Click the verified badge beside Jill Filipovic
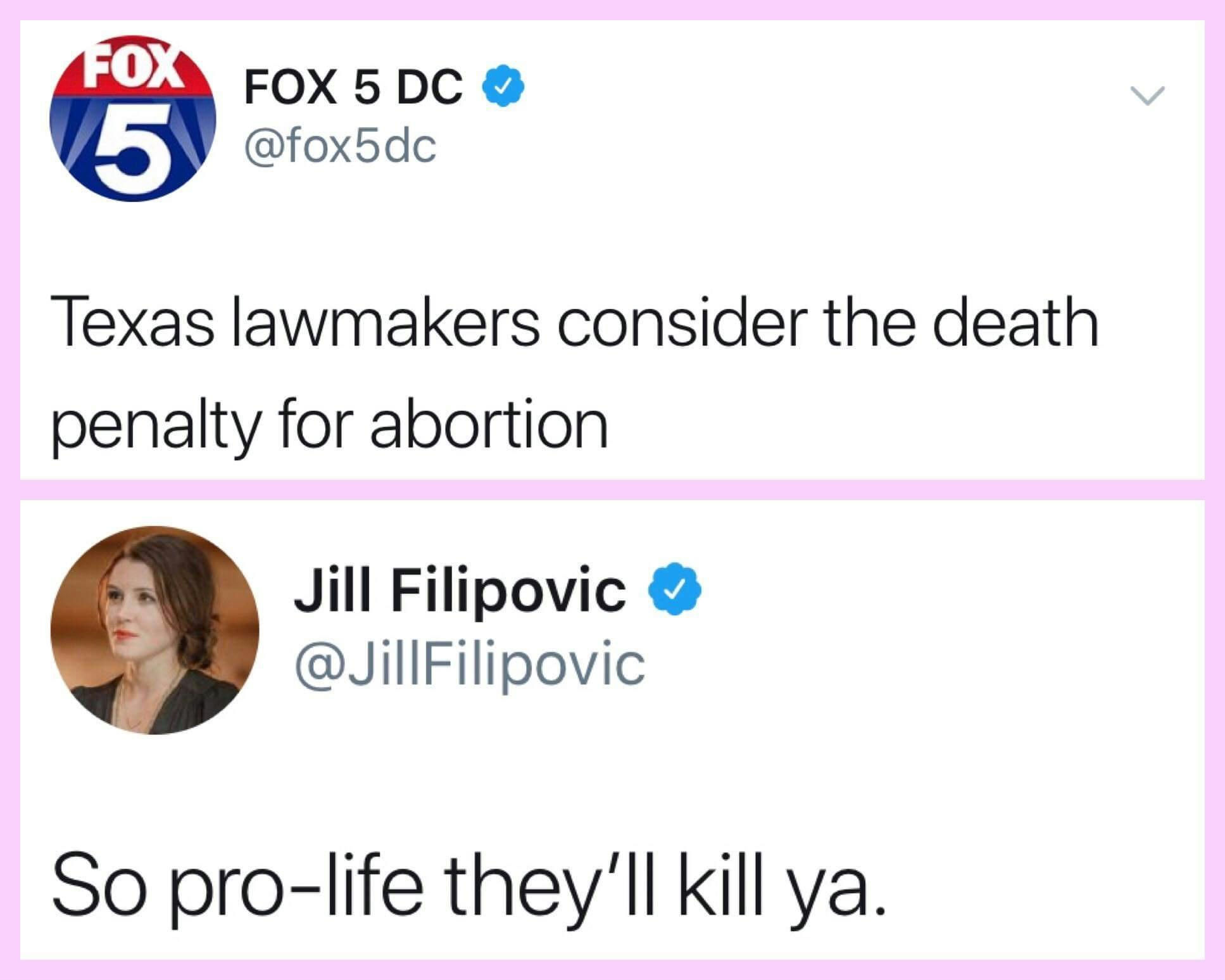 675,589
